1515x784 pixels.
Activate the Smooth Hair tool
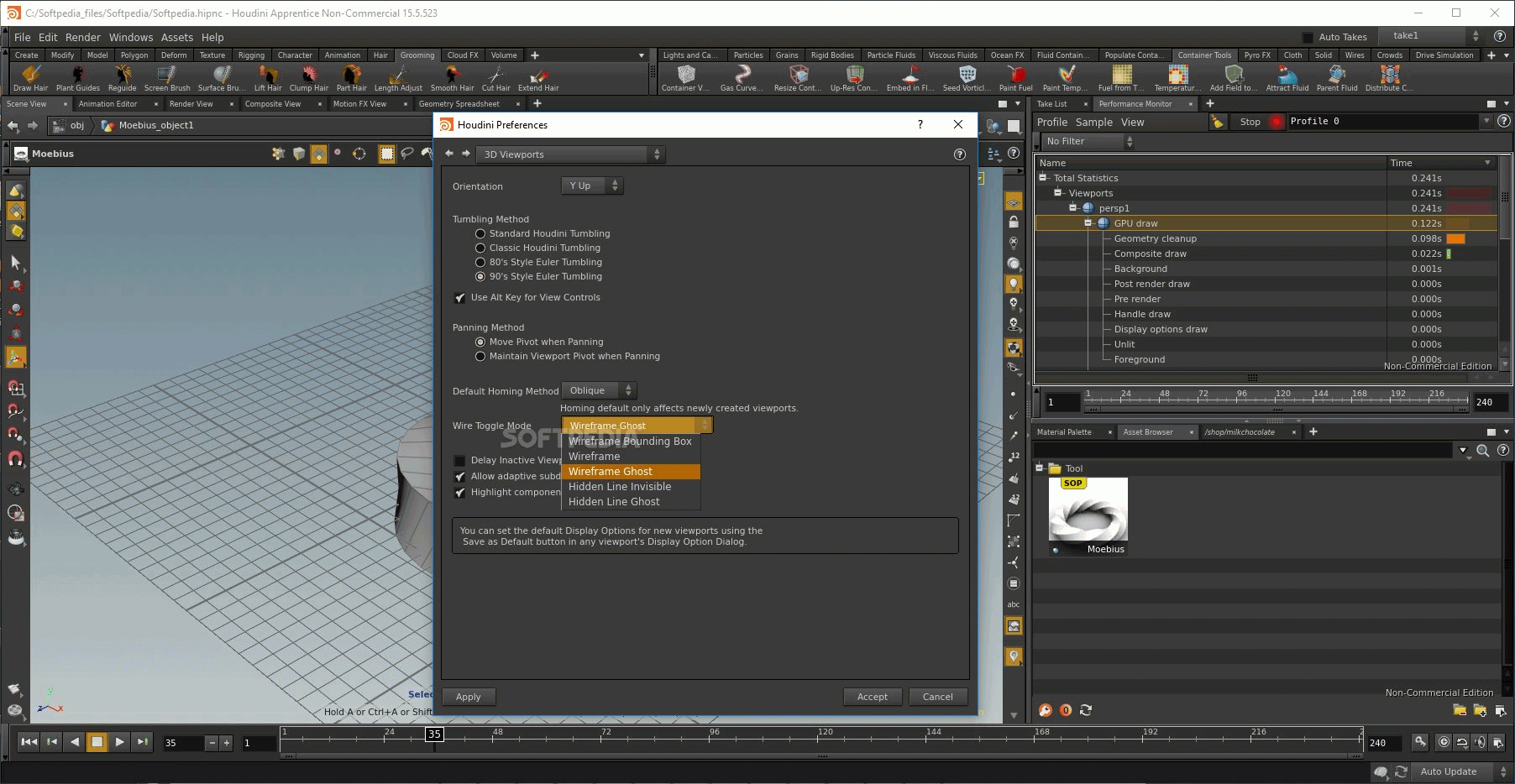(452, 78)
